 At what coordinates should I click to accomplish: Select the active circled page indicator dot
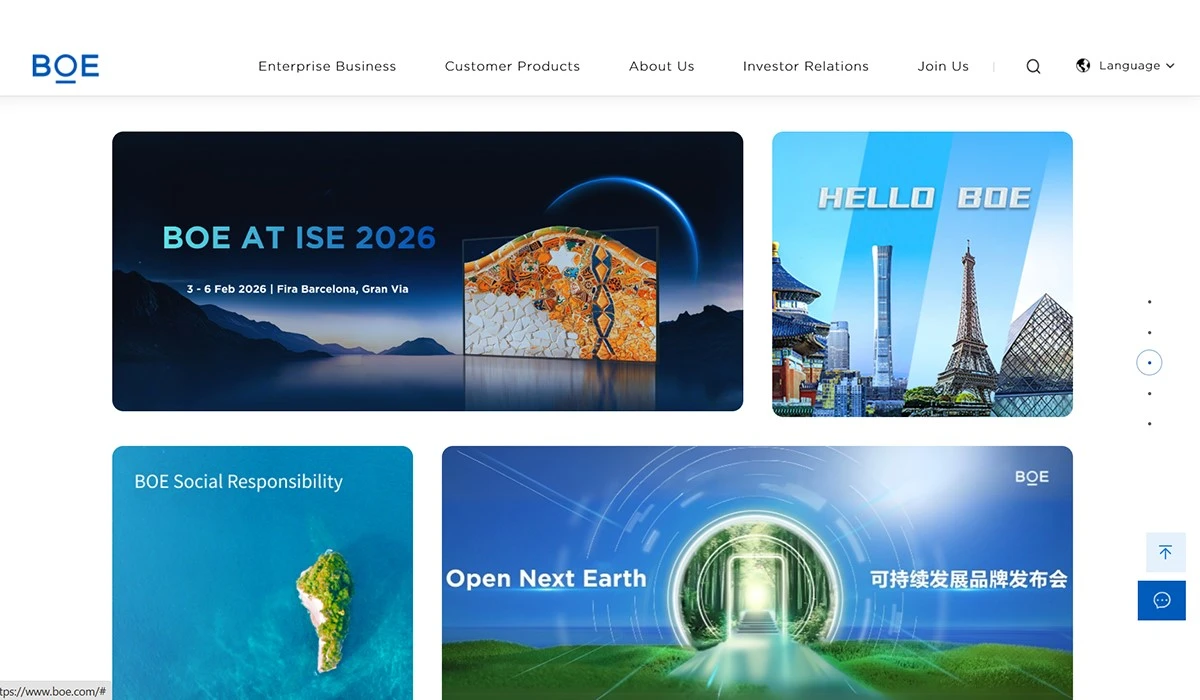(1149, 362)
